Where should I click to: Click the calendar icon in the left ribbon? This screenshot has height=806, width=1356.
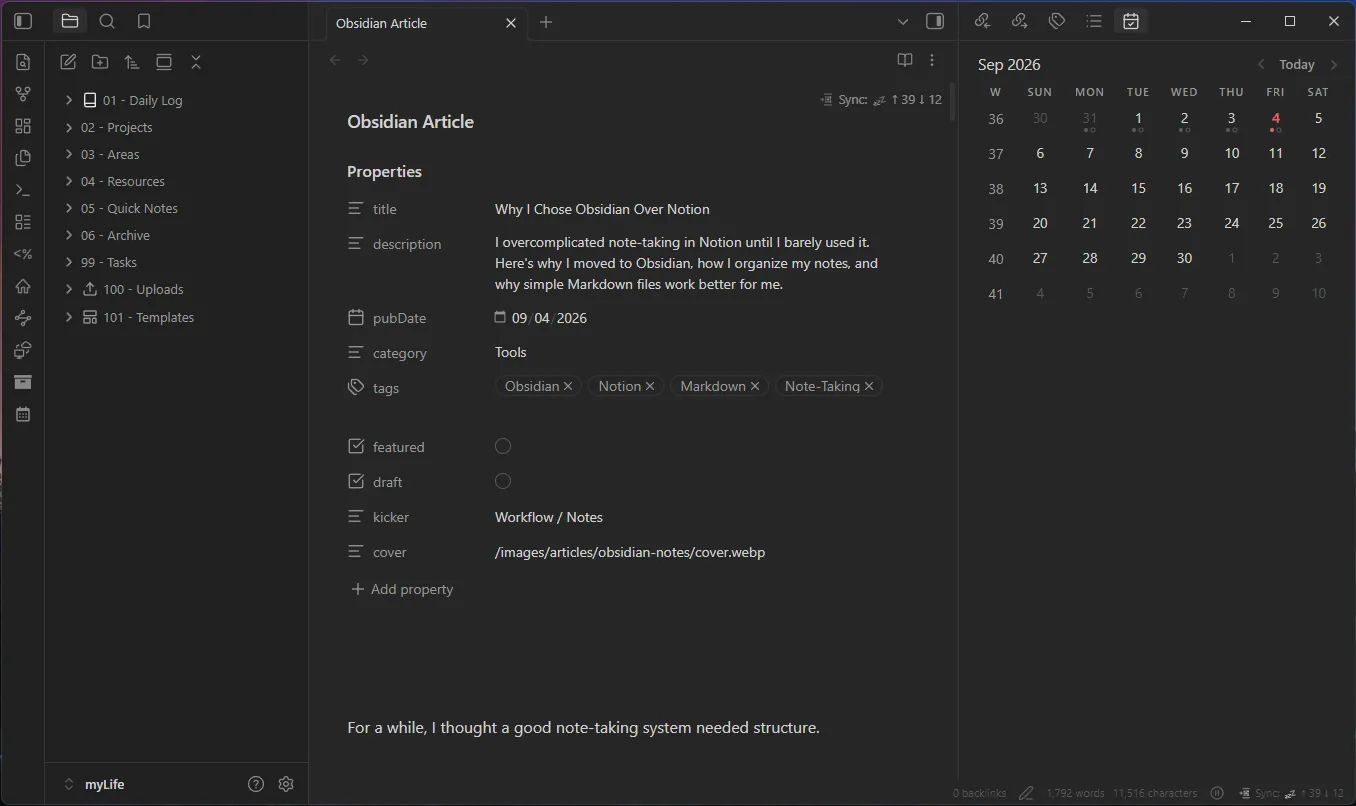click(23, 414)
